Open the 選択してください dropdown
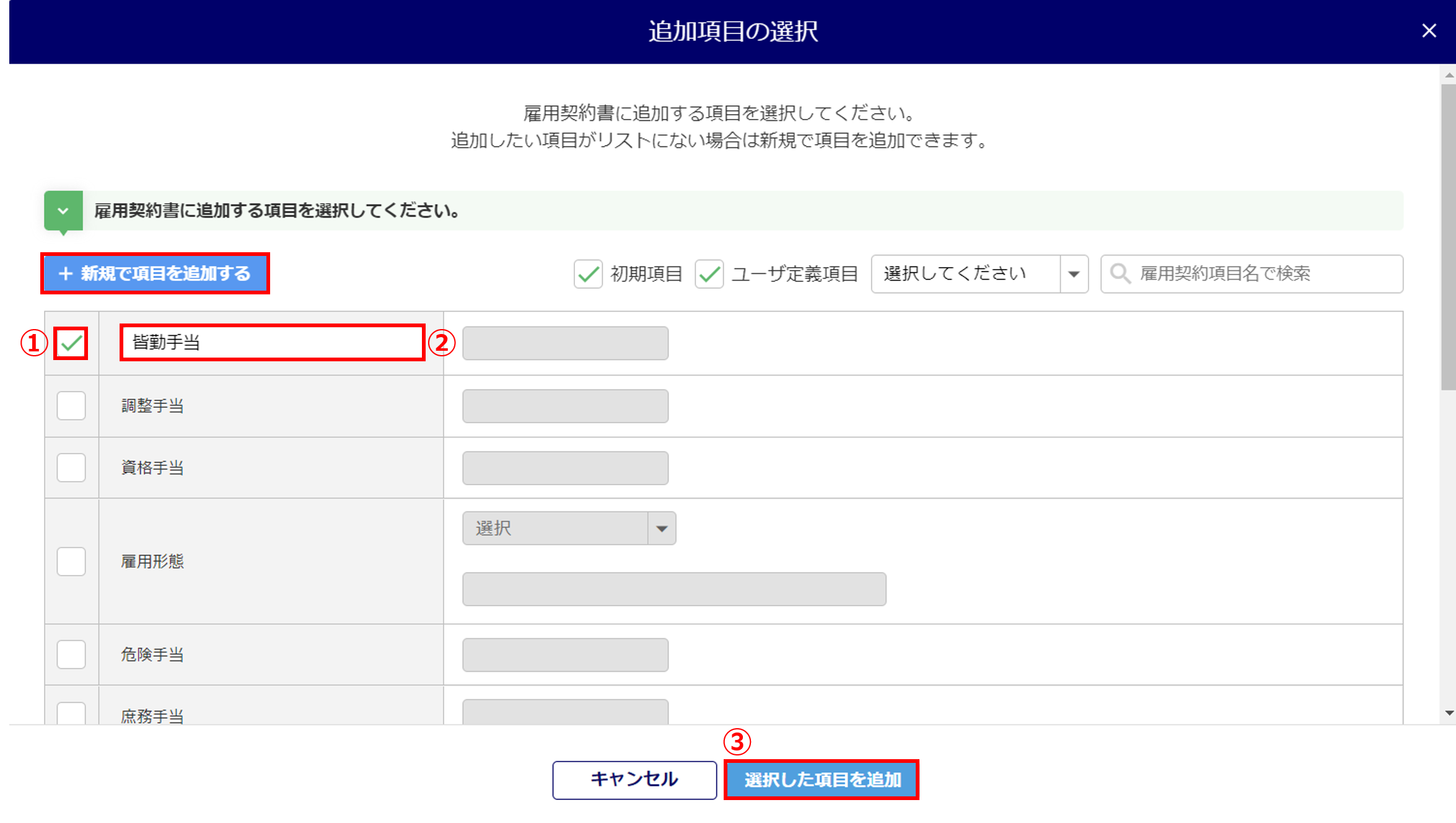 [x=965, y=273]
